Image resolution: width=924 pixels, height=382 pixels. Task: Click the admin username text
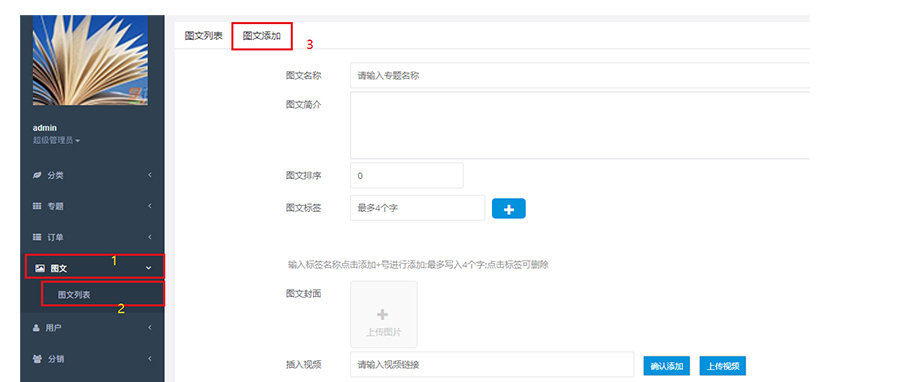click(45, 128)
